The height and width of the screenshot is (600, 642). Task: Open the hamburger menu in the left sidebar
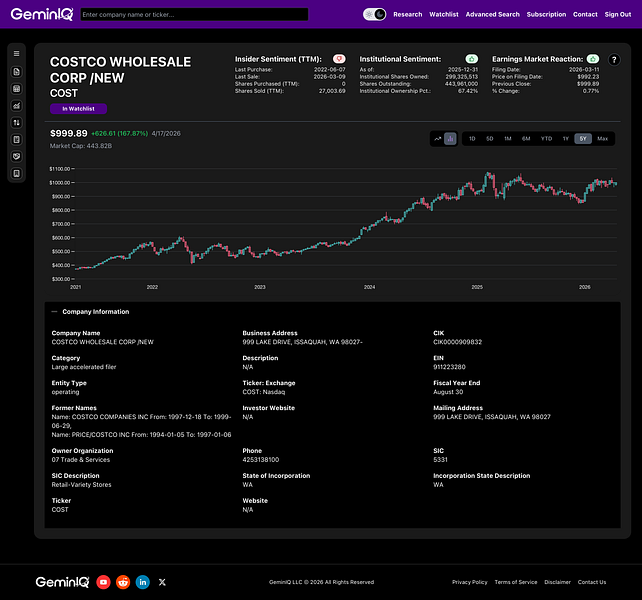click(16, 54)
